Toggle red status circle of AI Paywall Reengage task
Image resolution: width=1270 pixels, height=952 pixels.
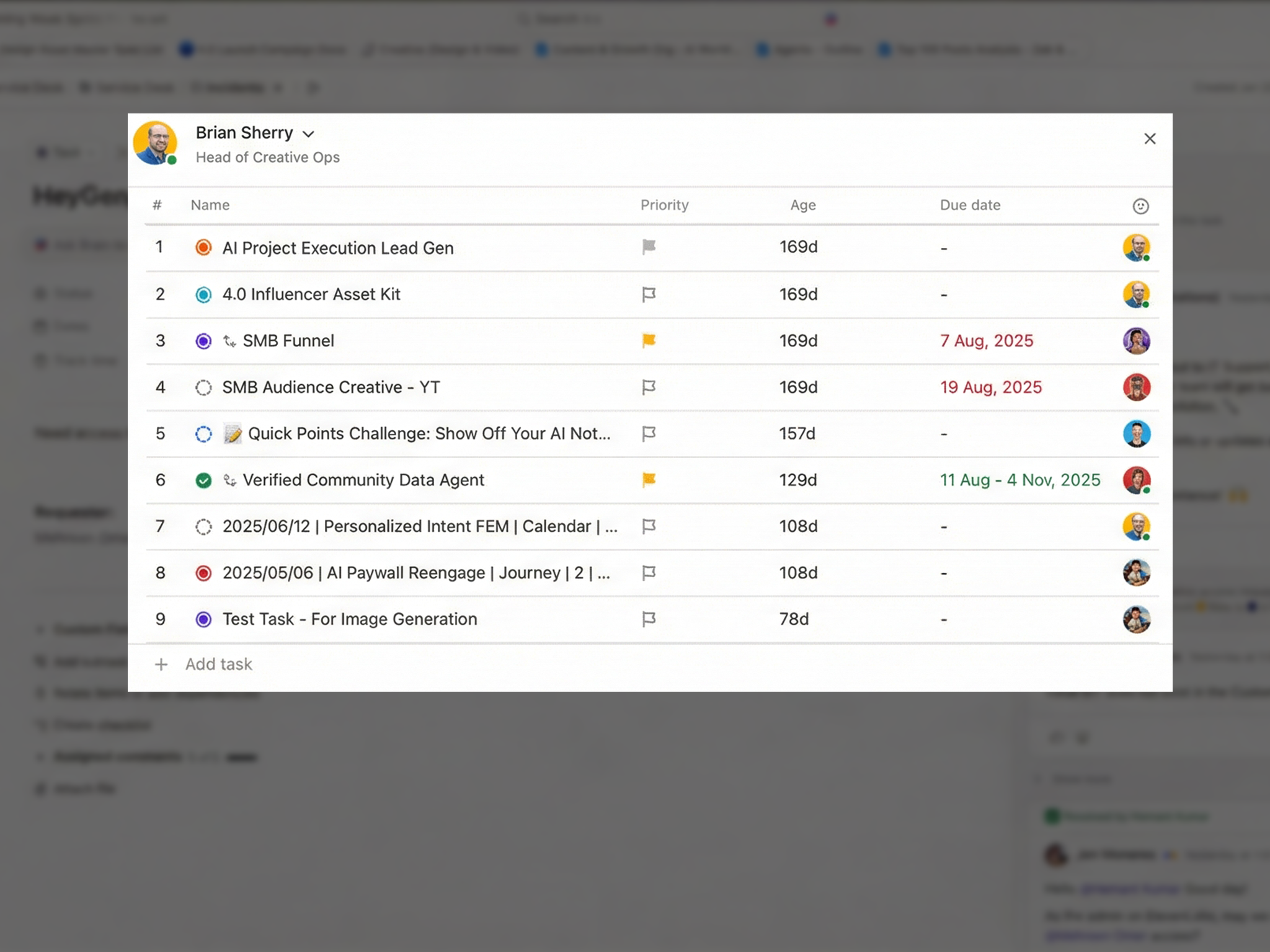pyautogui.click(x=203, y=573)
